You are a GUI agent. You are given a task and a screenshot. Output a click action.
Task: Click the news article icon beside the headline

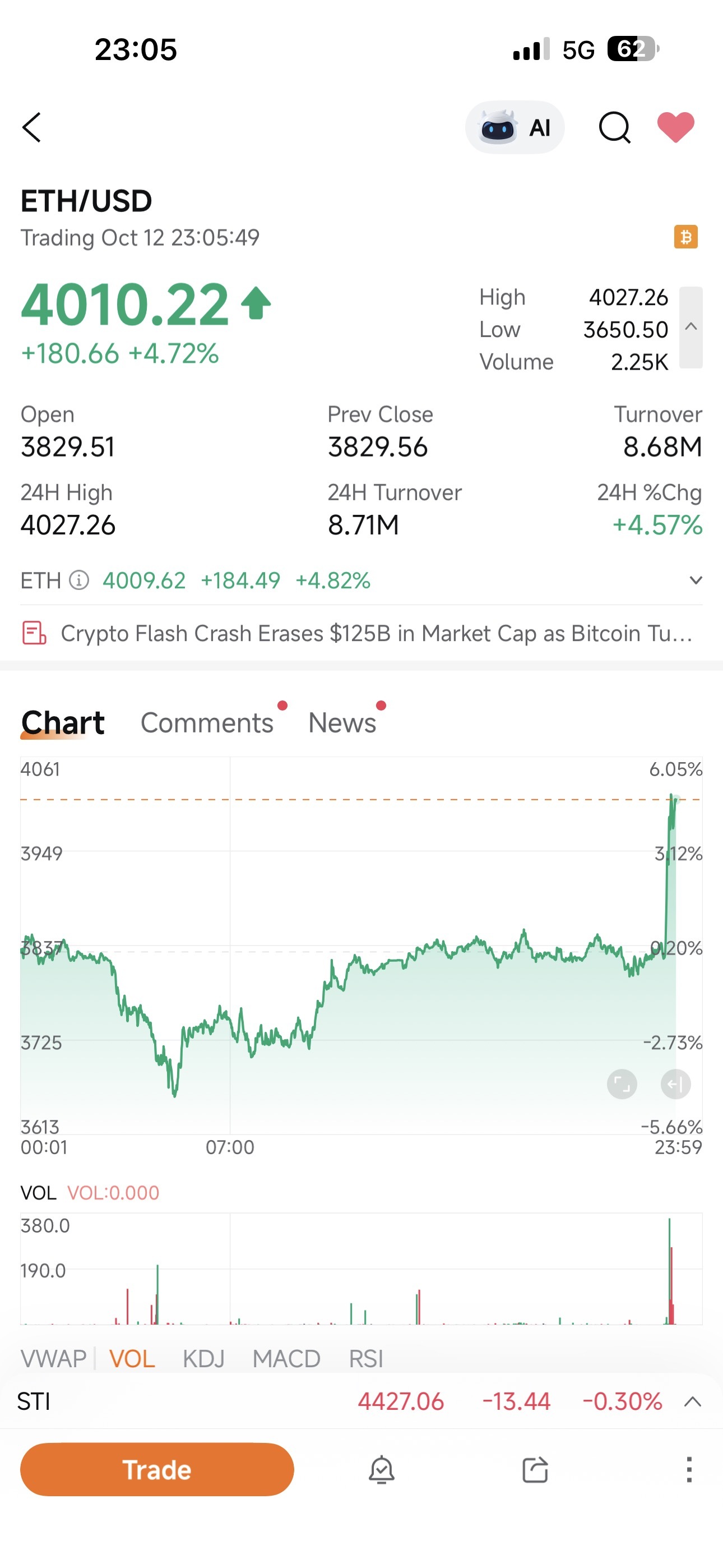(x=34, y=633)
